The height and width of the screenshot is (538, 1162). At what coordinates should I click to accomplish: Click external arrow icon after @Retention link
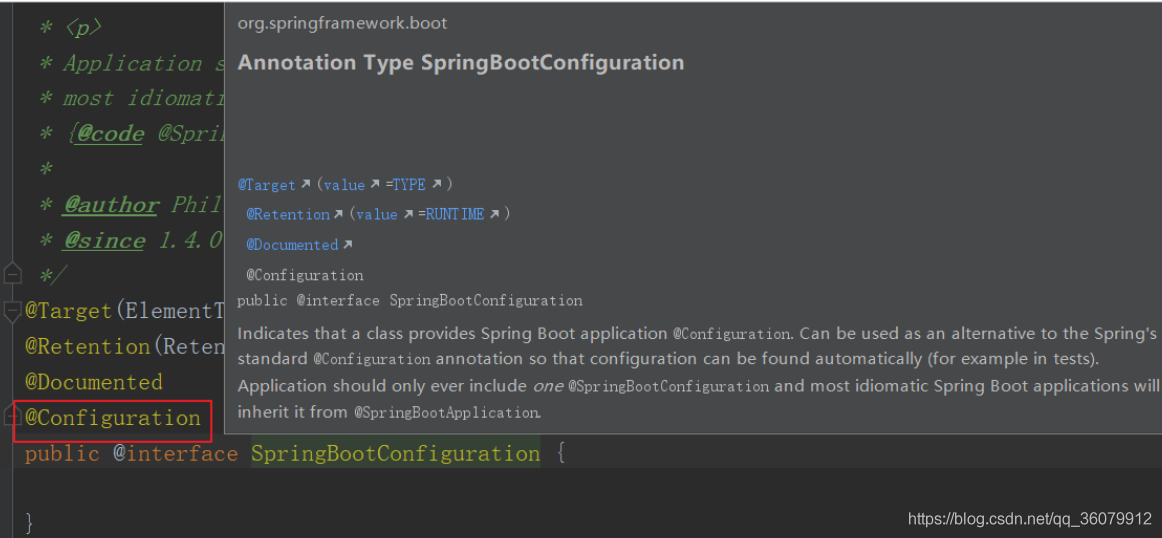339,214
